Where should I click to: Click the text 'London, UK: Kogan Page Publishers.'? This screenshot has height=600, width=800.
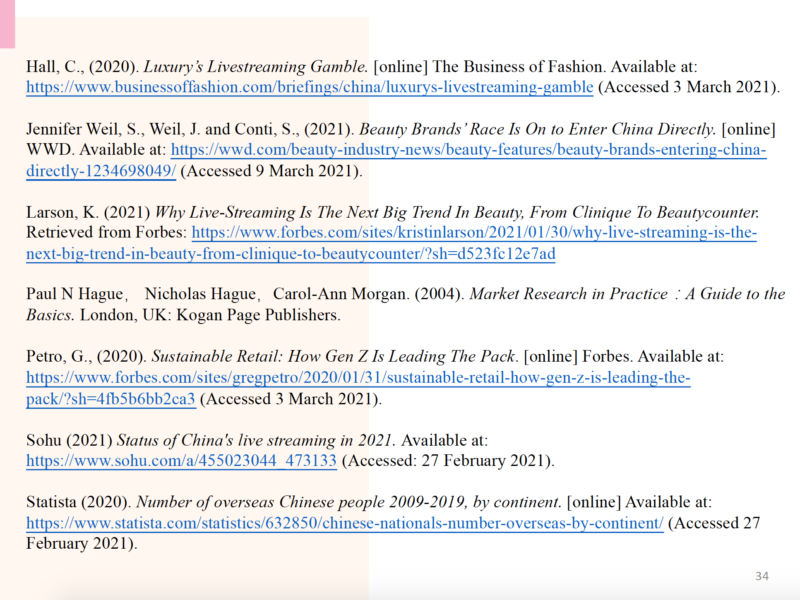click(x=210, y=315)
